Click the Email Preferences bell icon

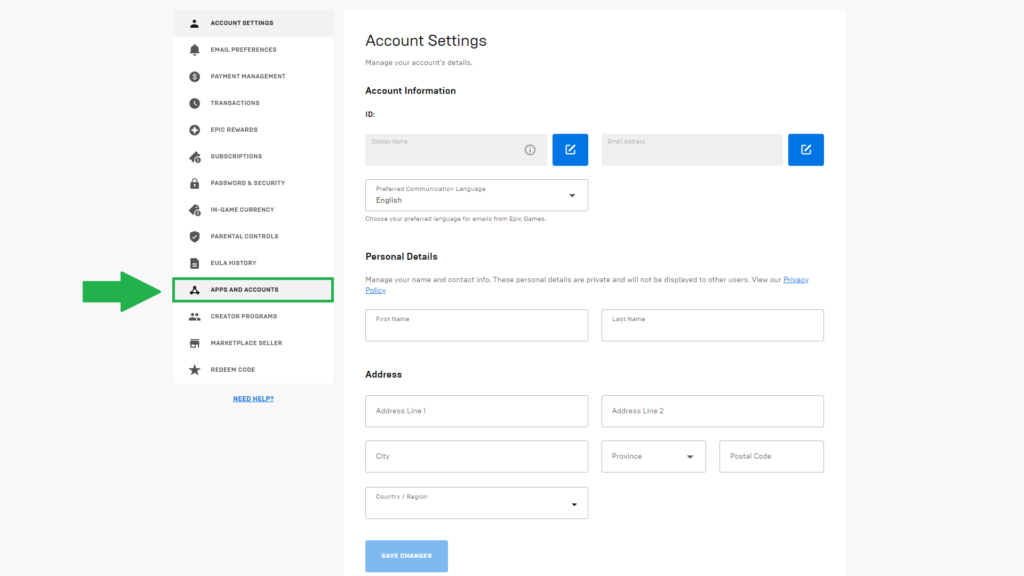194,49
